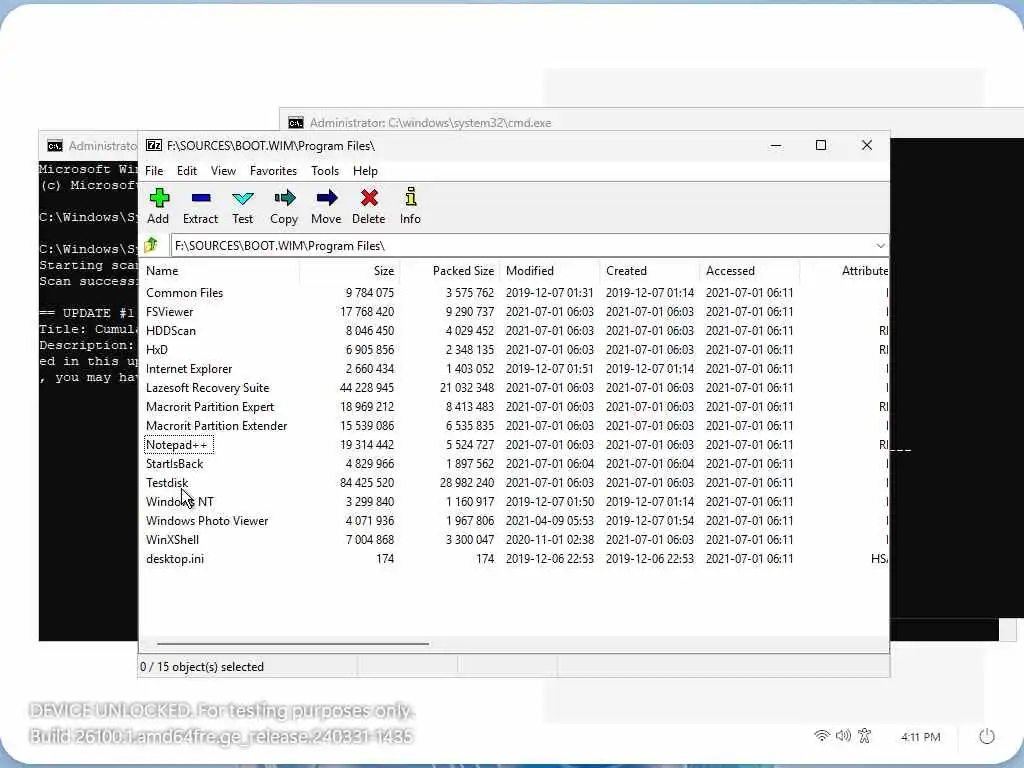Sort by Packed Size column header

click(x=451, y=270)
